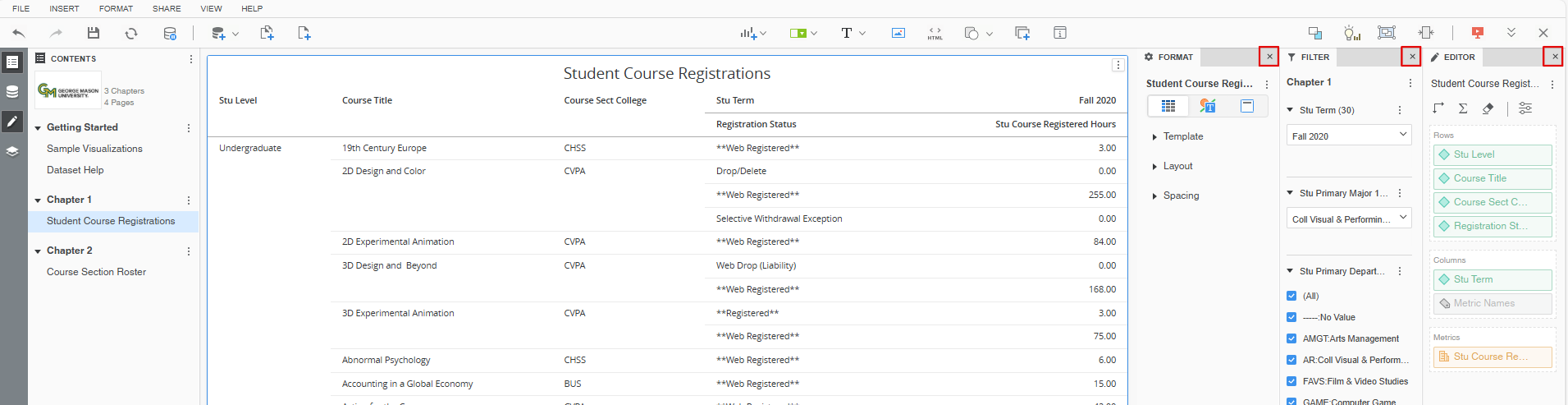
Task: Click Stu Course Registered Hours metric
Action: click(1492, 357)
